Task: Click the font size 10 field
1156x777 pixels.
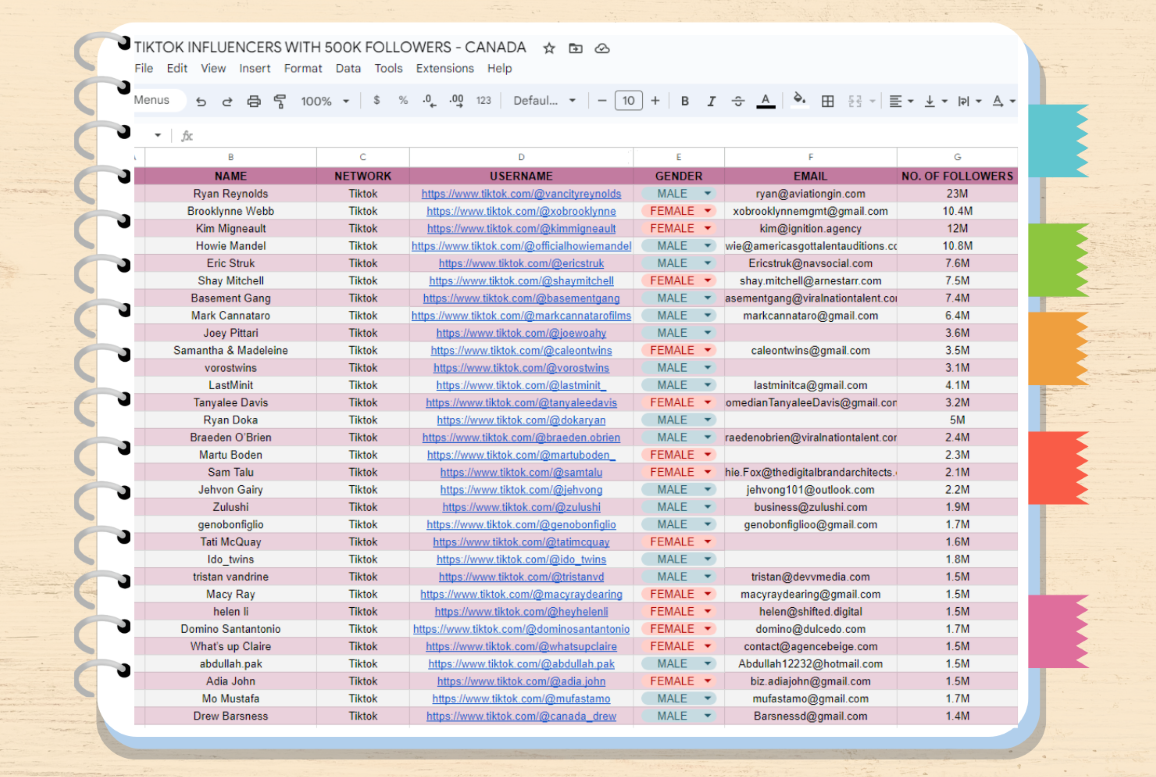Action: (x=628, y=101)
